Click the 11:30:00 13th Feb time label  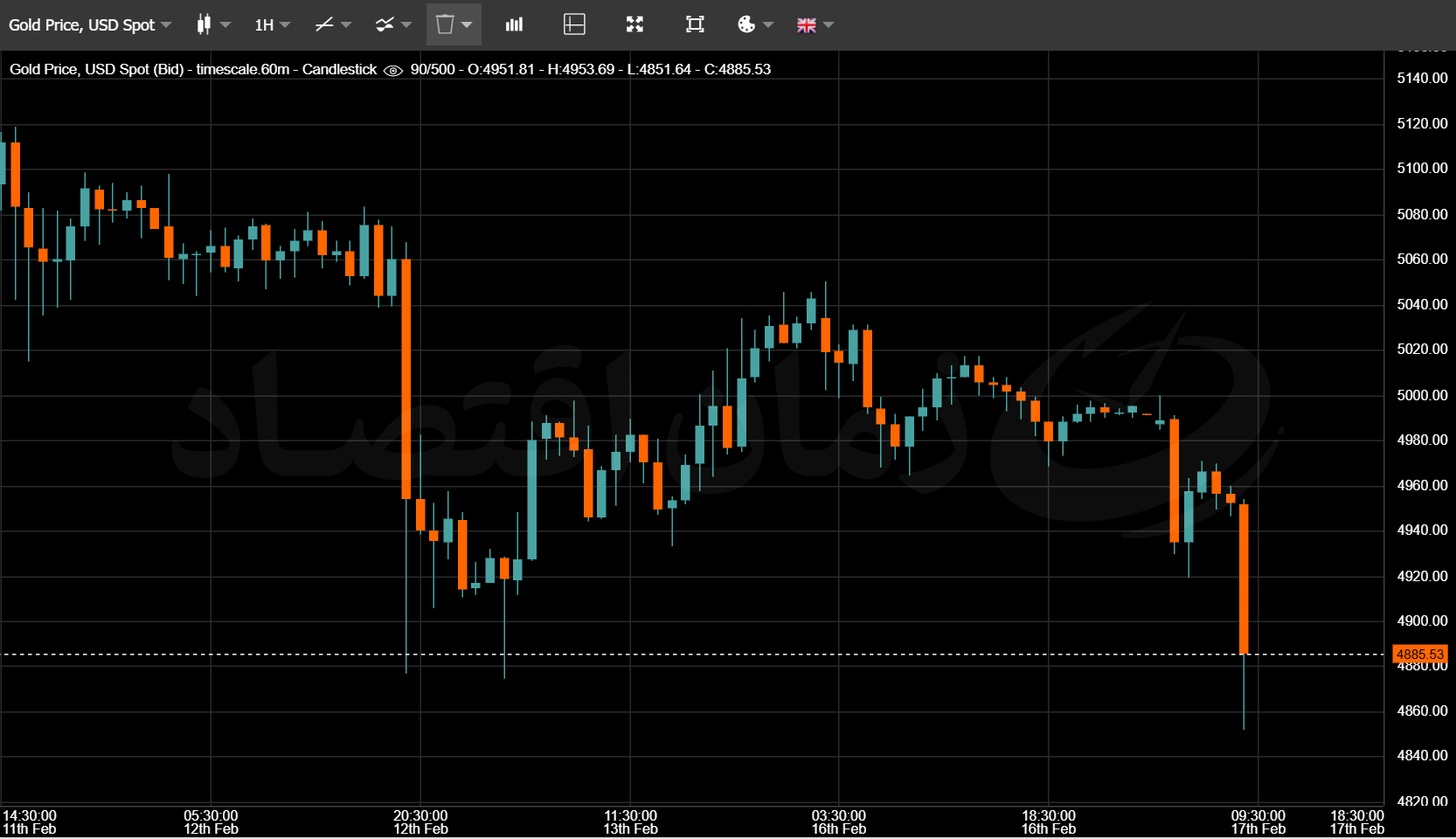(630, 822)
